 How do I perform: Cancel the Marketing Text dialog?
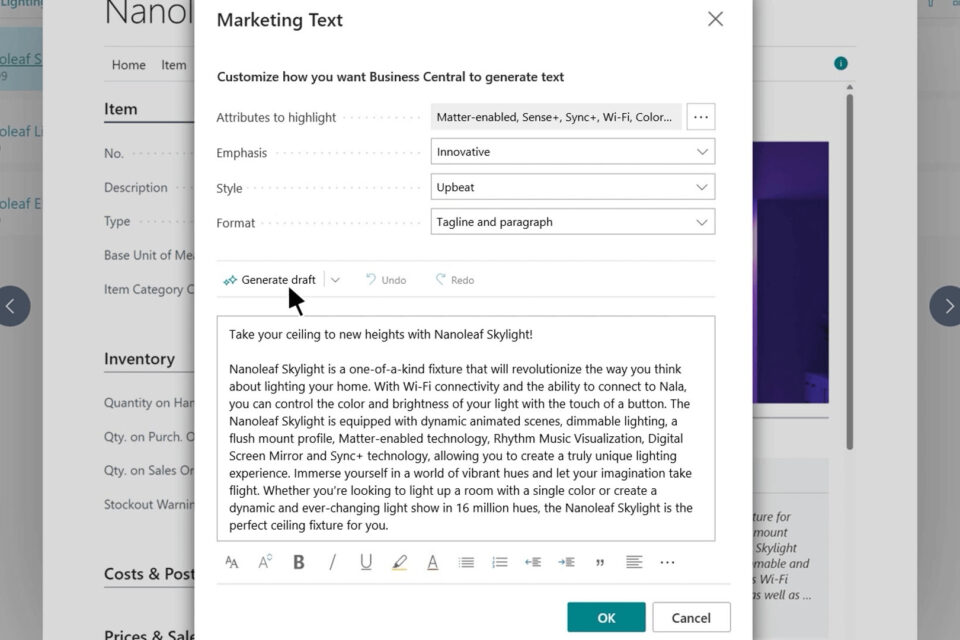pyautogui.click(x=691, y=617)
